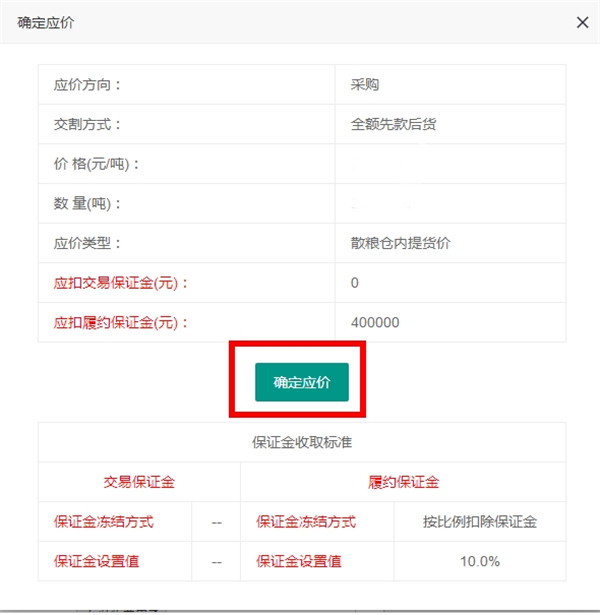Select the 全额先款后货 value text
The width and height of the screenshot is (600, 615).
pyautogui.click(x=394, y=125)
